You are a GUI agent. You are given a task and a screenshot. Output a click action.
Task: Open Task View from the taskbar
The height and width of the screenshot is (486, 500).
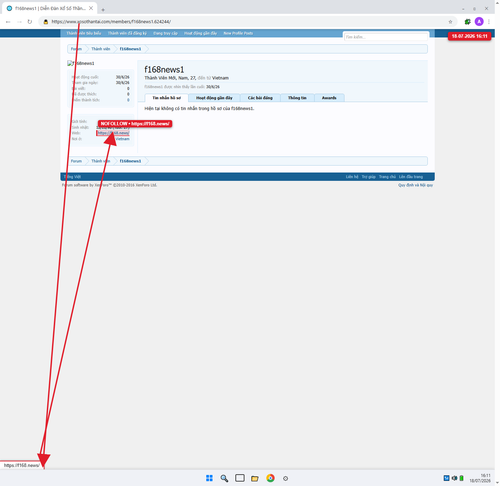click(240, 478)
